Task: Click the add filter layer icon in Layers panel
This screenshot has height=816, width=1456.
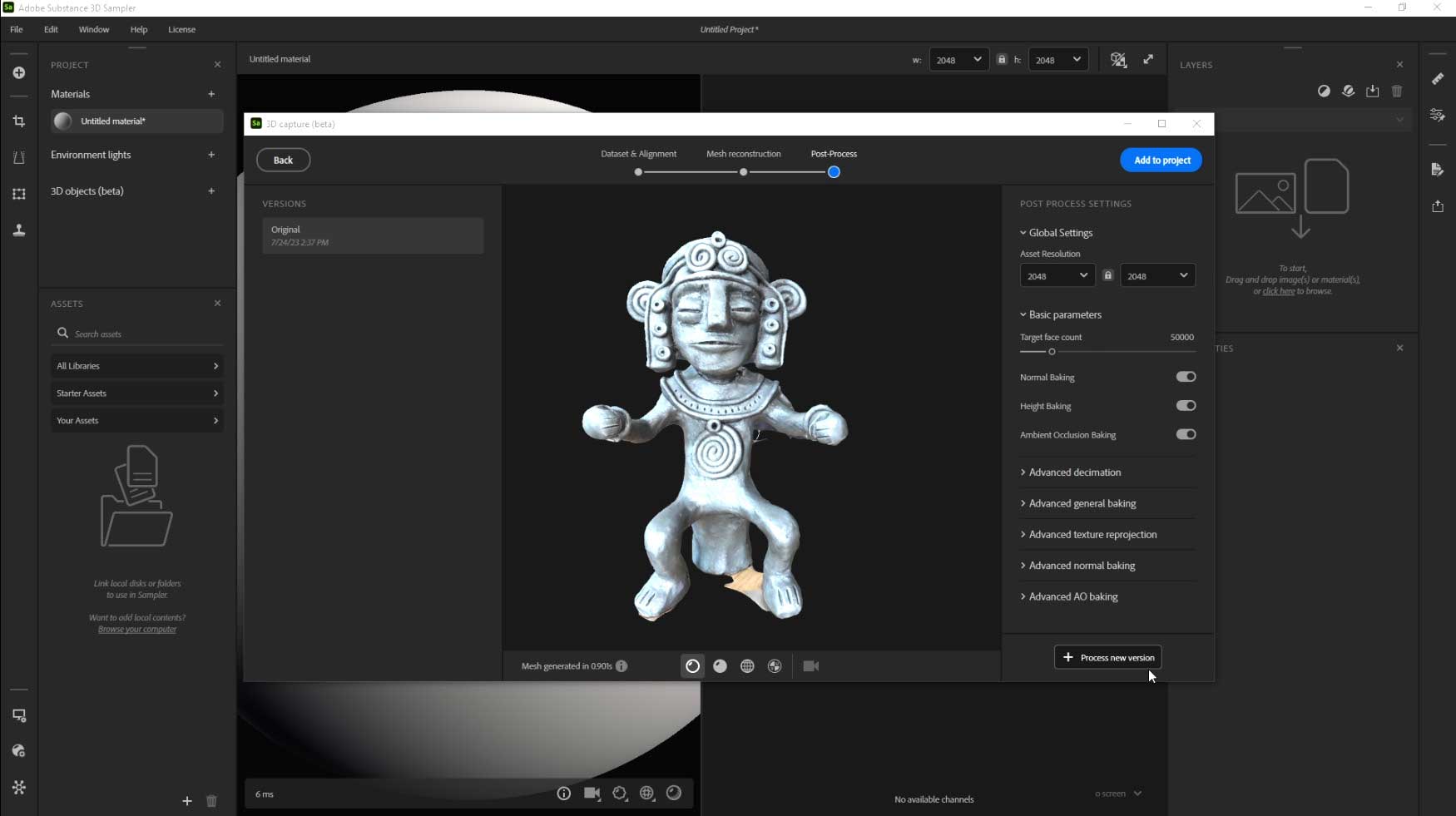Action: tap(1348, 91)
